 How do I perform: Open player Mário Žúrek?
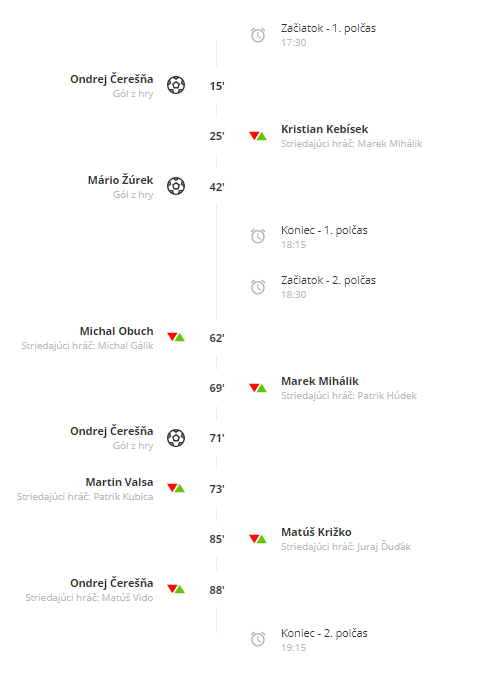[x=121, y=180]
